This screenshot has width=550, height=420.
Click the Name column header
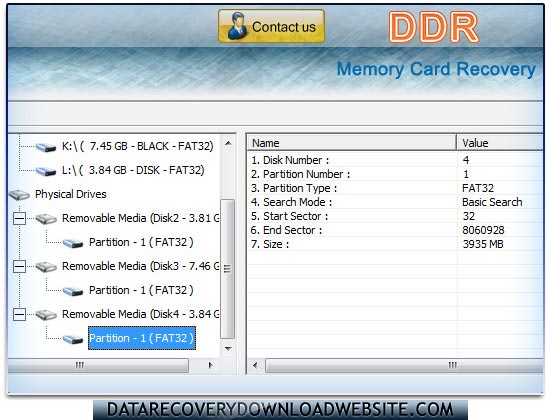click(352, 143)
